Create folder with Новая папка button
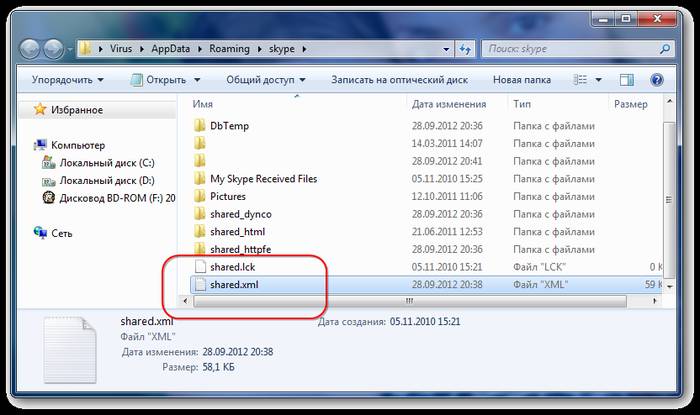Viewport: 700px width, 415px height. point(521,79)
